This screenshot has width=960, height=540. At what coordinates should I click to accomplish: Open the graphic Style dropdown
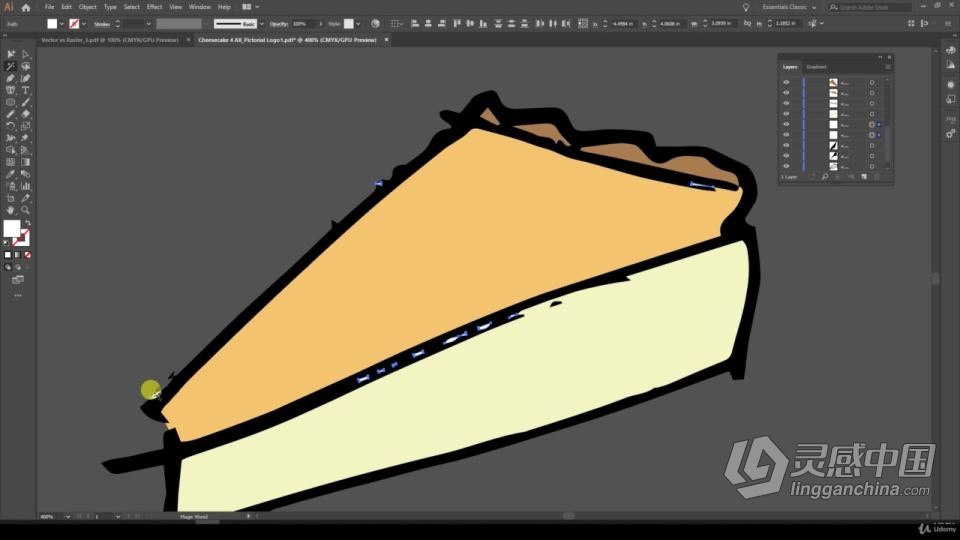358,24
